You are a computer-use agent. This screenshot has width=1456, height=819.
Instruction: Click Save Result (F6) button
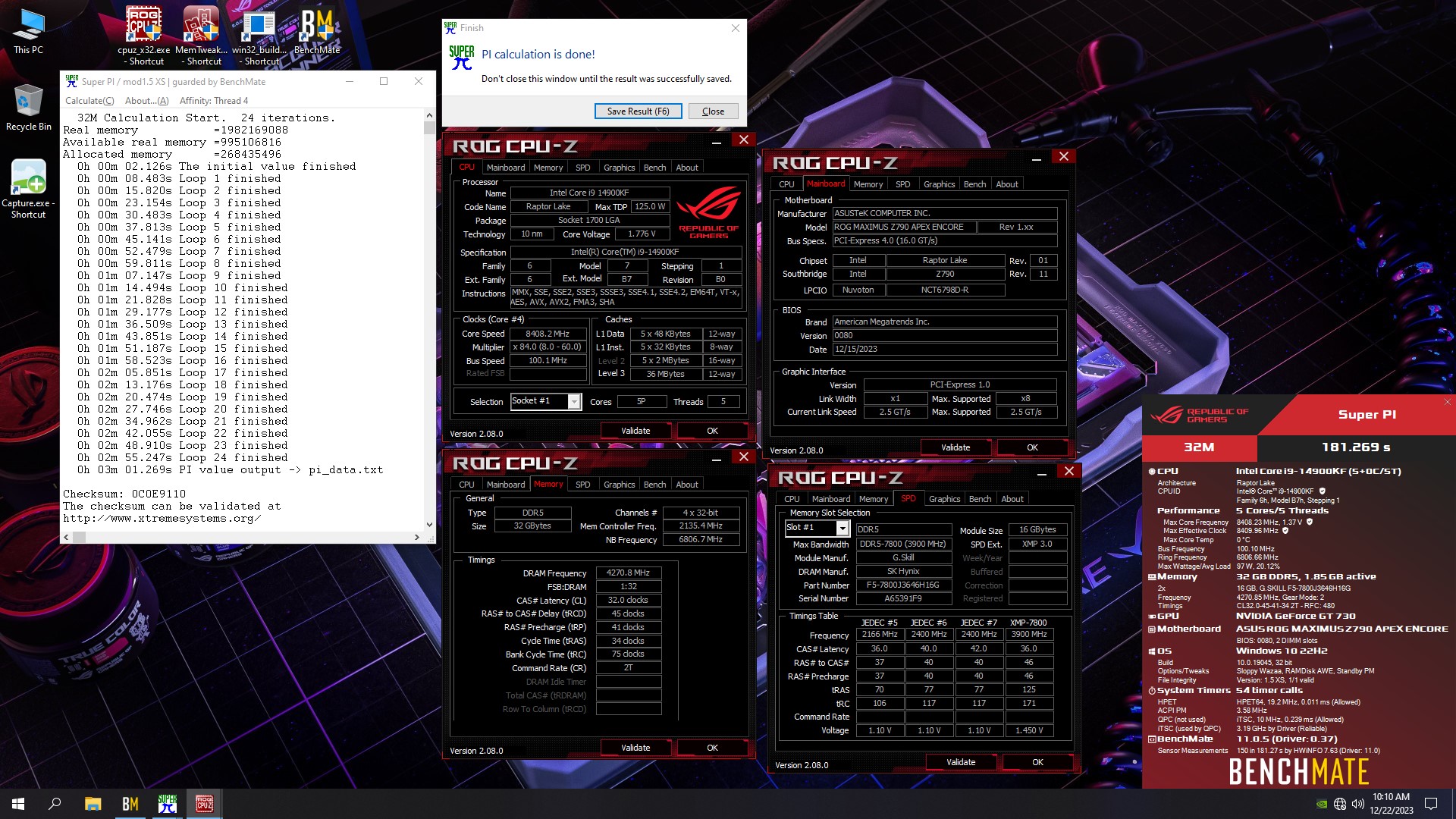coord(639,111)
